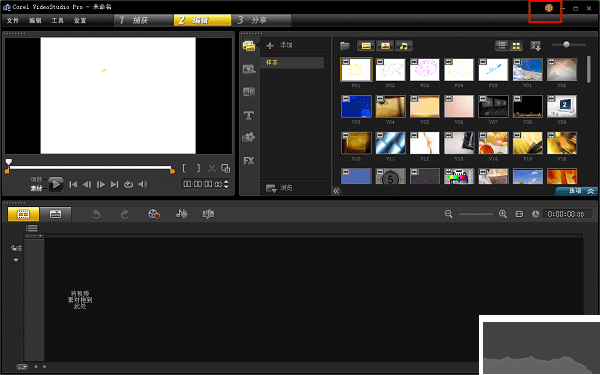Switch to step 3 分享 (Share) tab

coord(261,20)
